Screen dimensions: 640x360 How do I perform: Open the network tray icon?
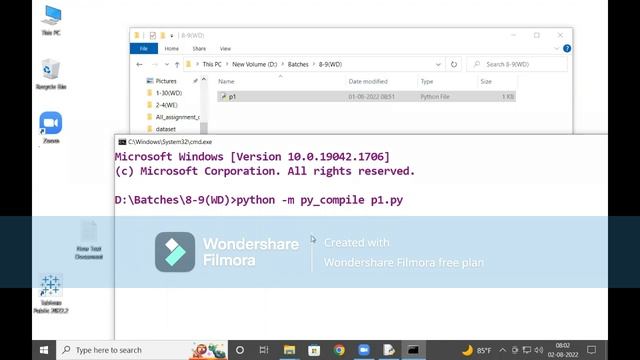pos(527,350)
